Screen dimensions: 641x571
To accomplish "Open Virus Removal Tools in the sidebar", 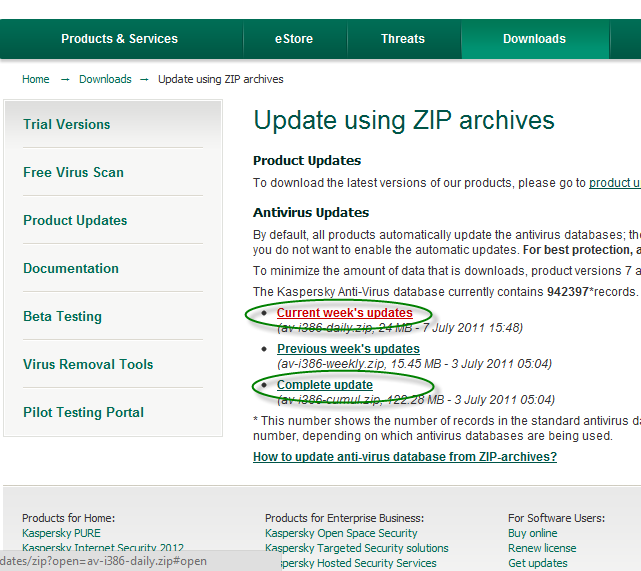I will click(x=88, y=364).
